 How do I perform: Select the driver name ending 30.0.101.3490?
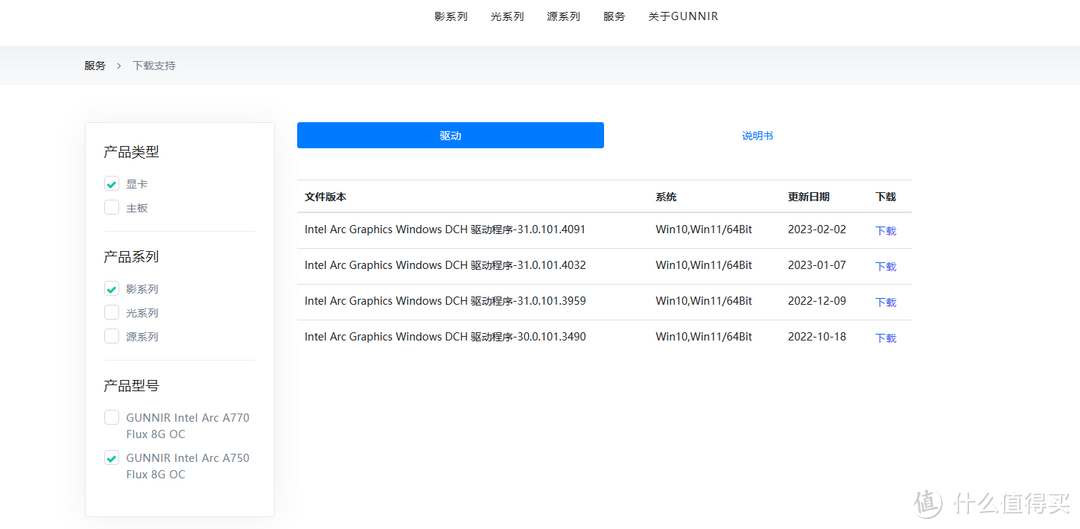(x=445, y=337)
